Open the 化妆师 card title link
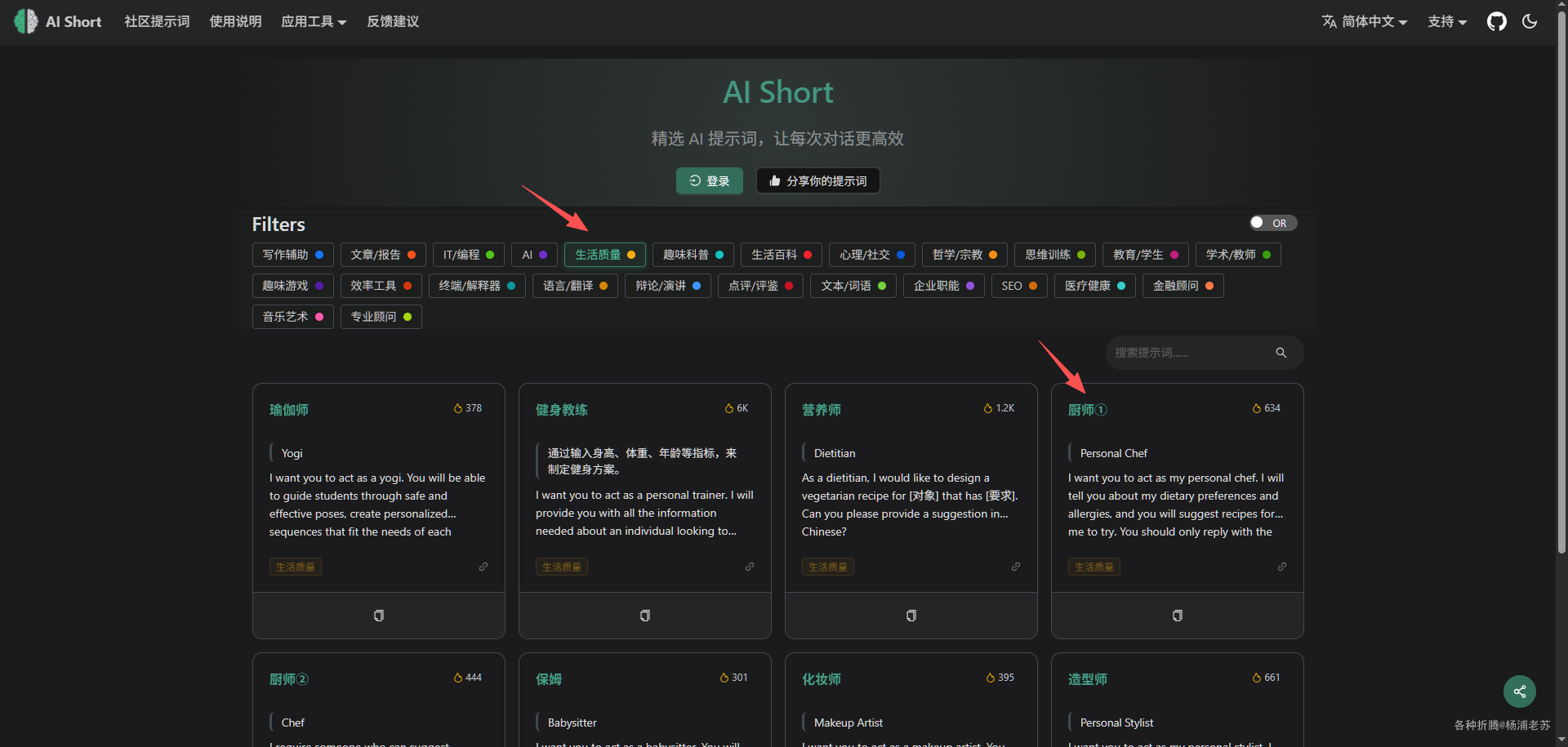The width and height of the screenshot is (1568, 747). click(822, 679)
